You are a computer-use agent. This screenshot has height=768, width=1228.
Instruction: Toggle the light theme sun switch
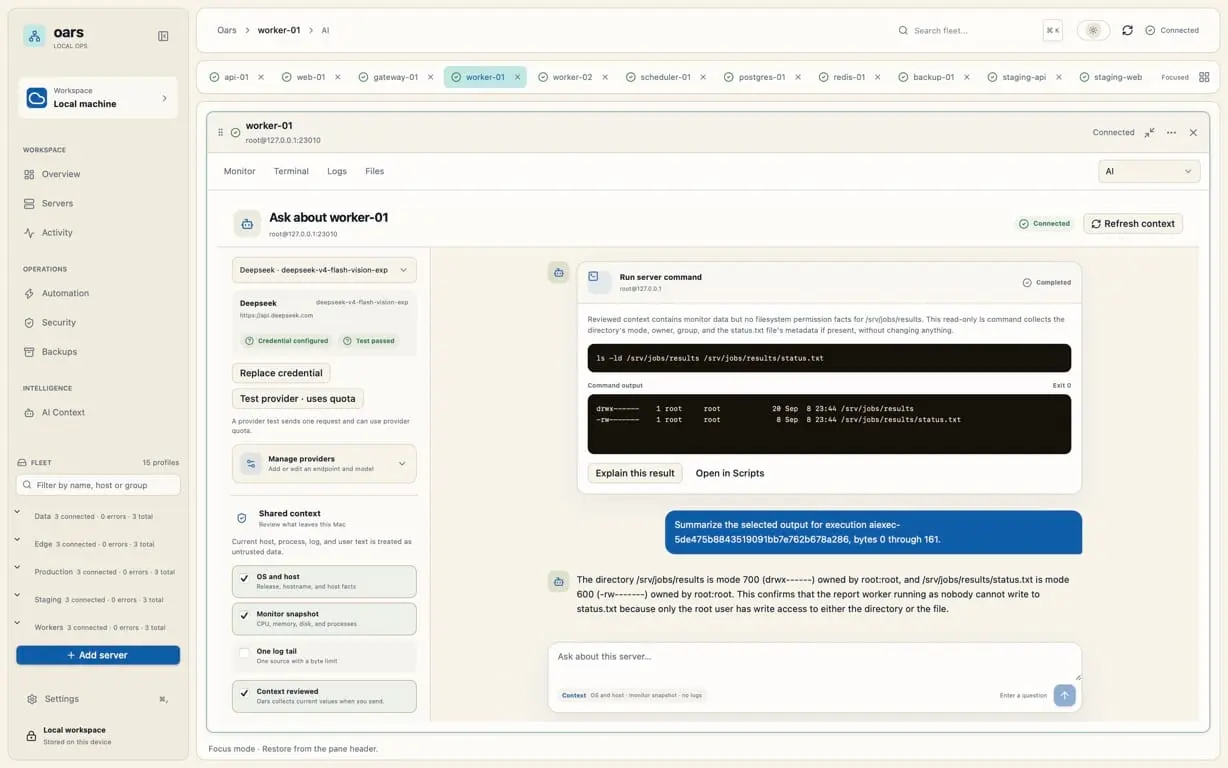[1093, 30]
